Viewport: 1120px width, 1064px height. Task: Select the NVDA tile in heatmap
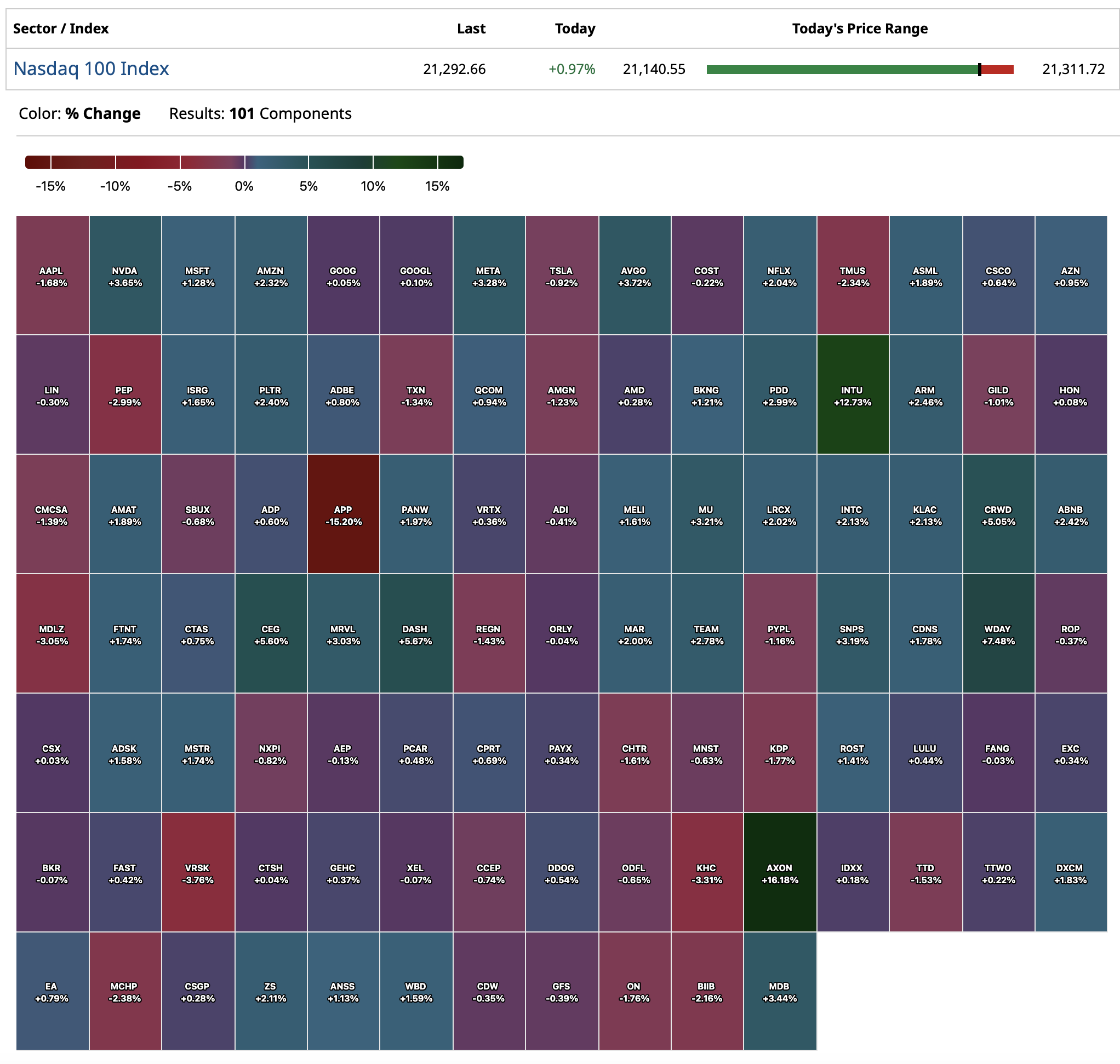(125, 275)
